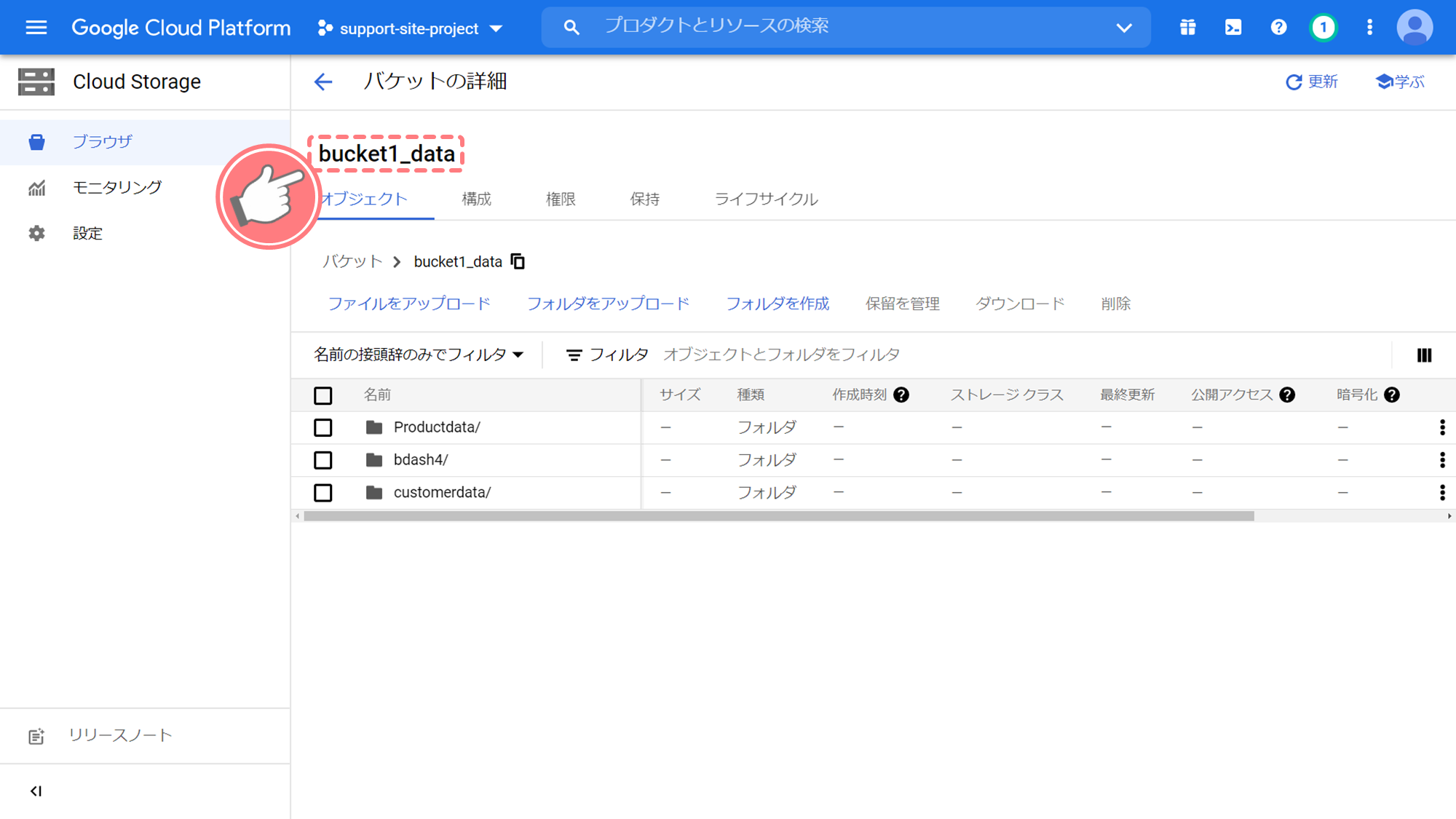Open the customerdata/ folder link

pyautogui.click(x=442, y=493)
